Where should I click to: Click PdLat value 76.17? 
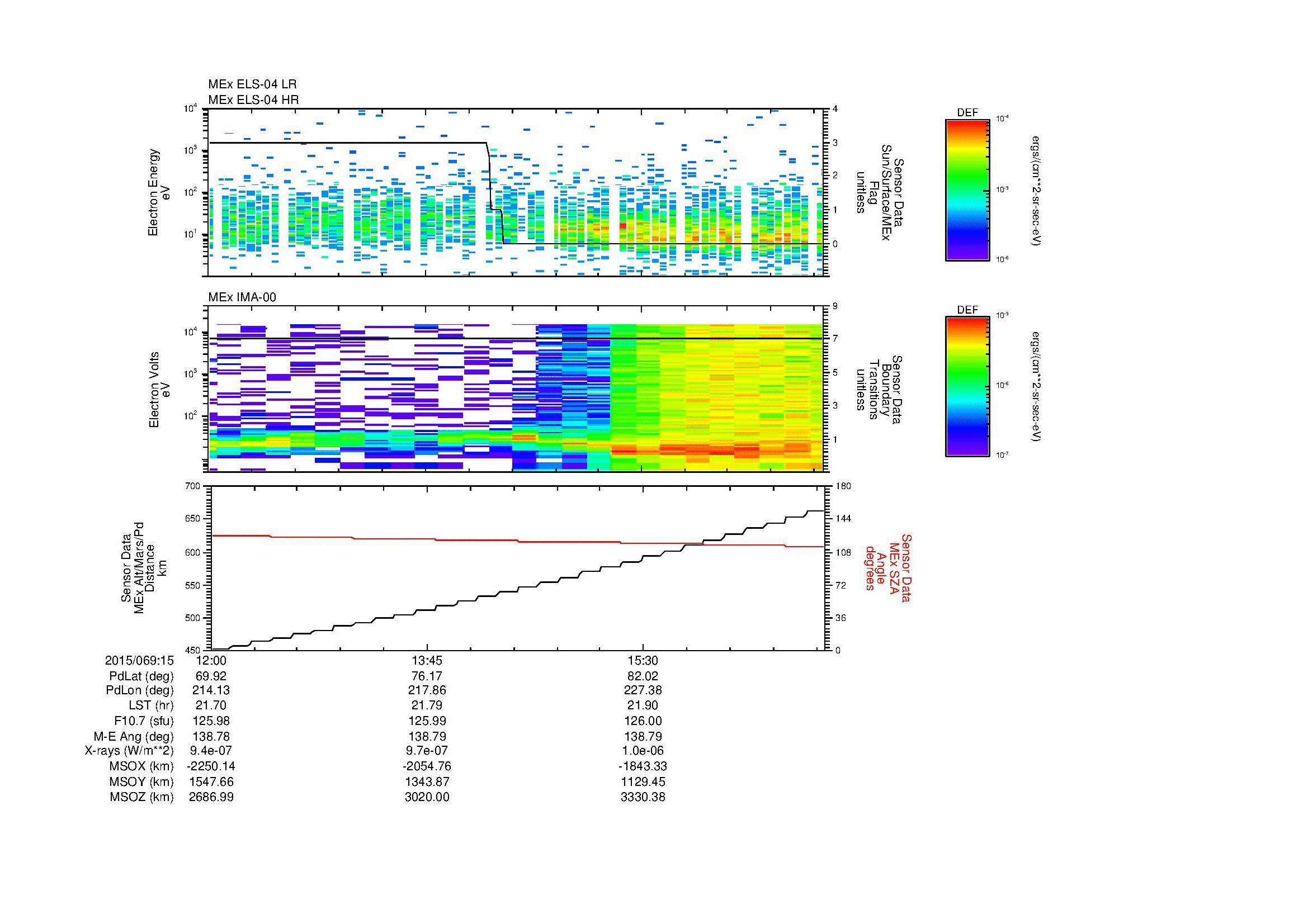click(427, 676)
